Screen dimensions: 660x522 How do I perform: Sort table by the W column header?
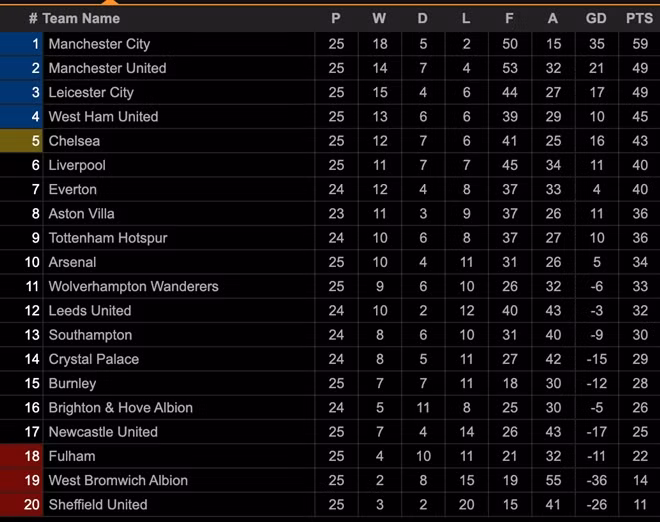click(379, 18)
